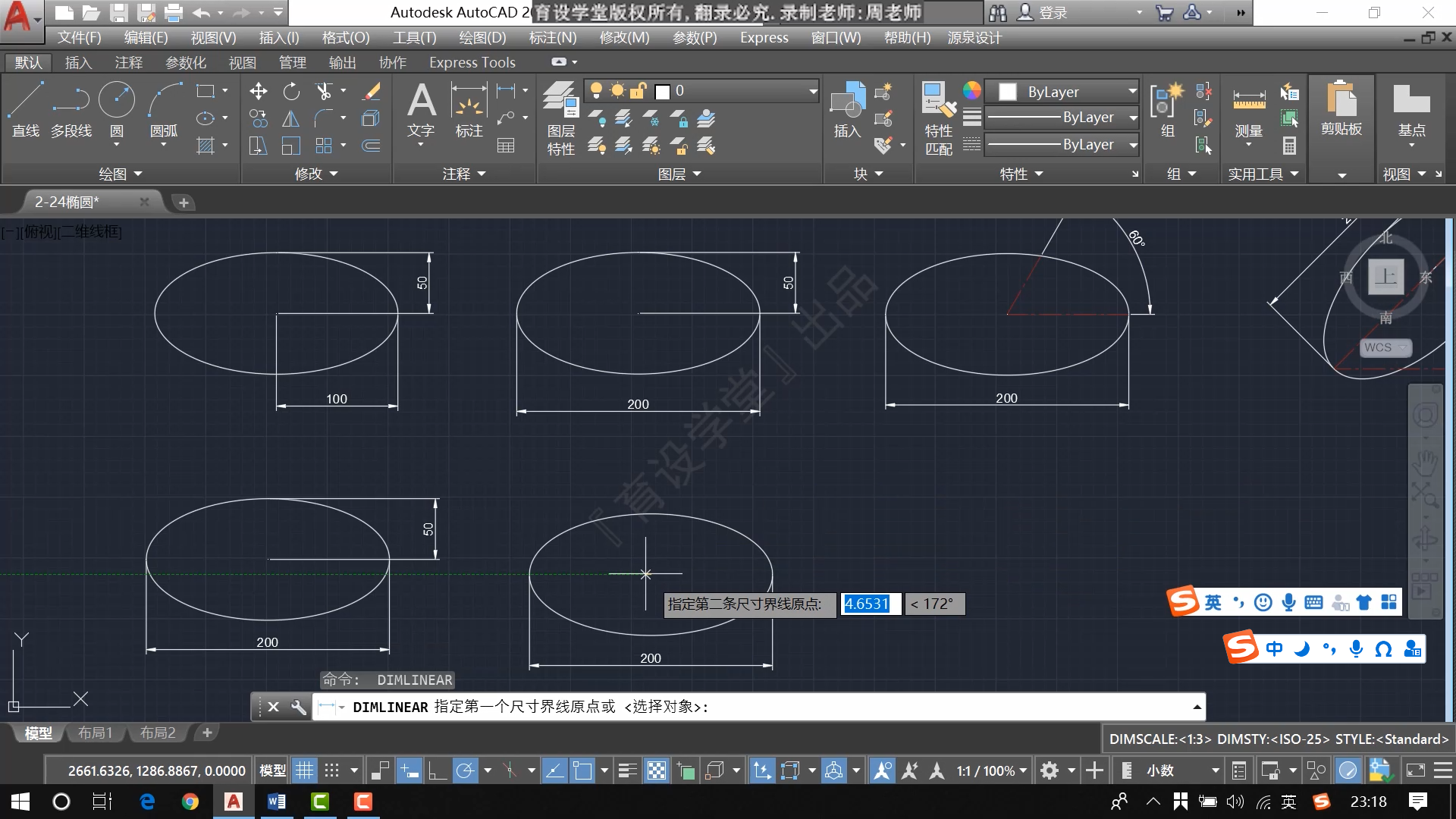The width and height of the screenshot is (1456, 819).
Task: Click the Offset tool icon
Action: 371,146
